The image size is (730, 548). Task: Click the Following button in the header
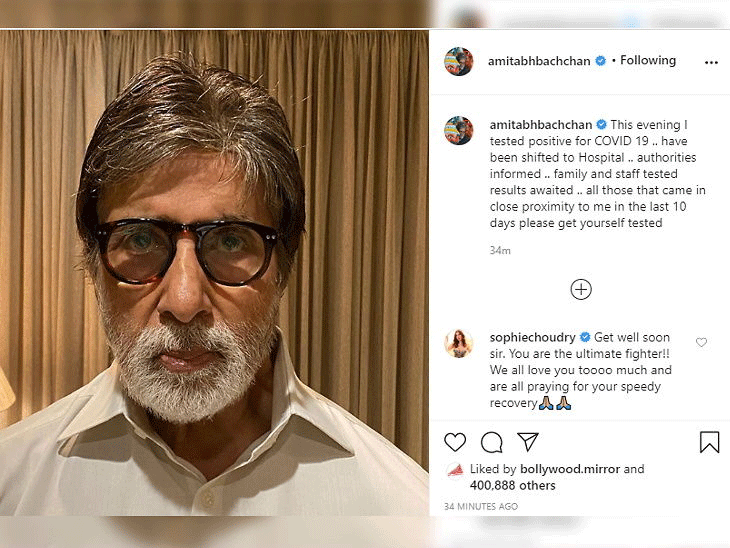coord(648,60)
